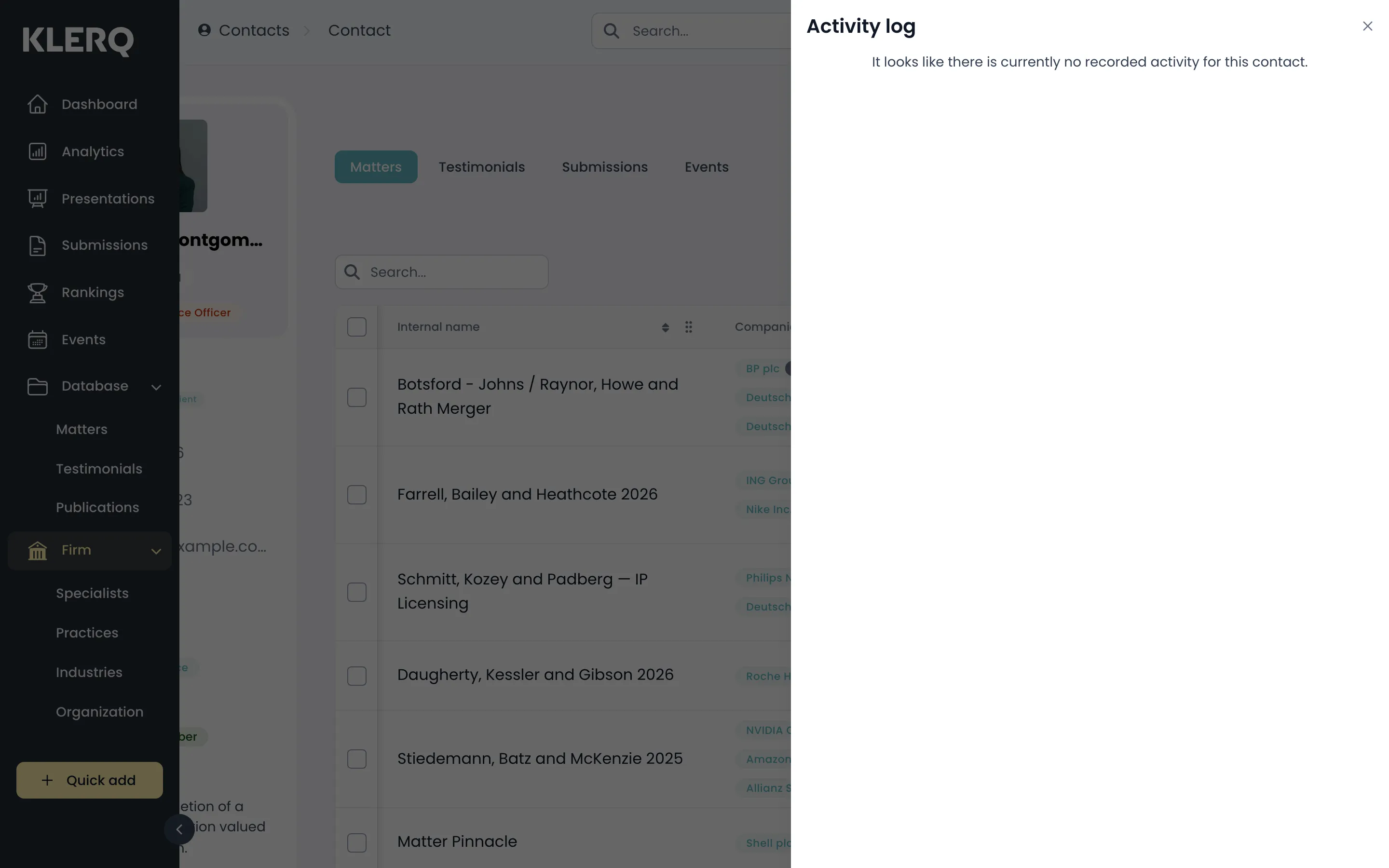
Task: Click the BP plc company tag
Action: coord(762,368)
